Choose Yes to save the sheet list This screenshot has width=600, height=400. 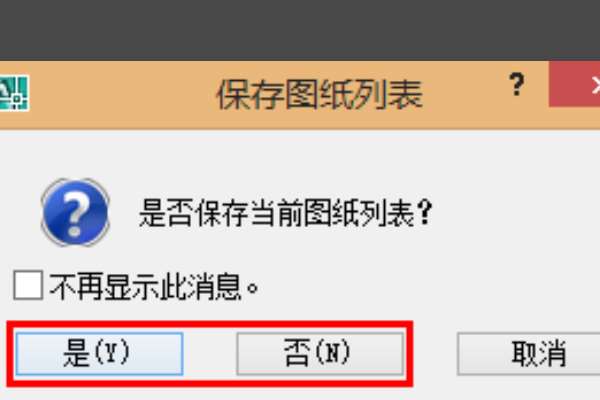[99, 354]
